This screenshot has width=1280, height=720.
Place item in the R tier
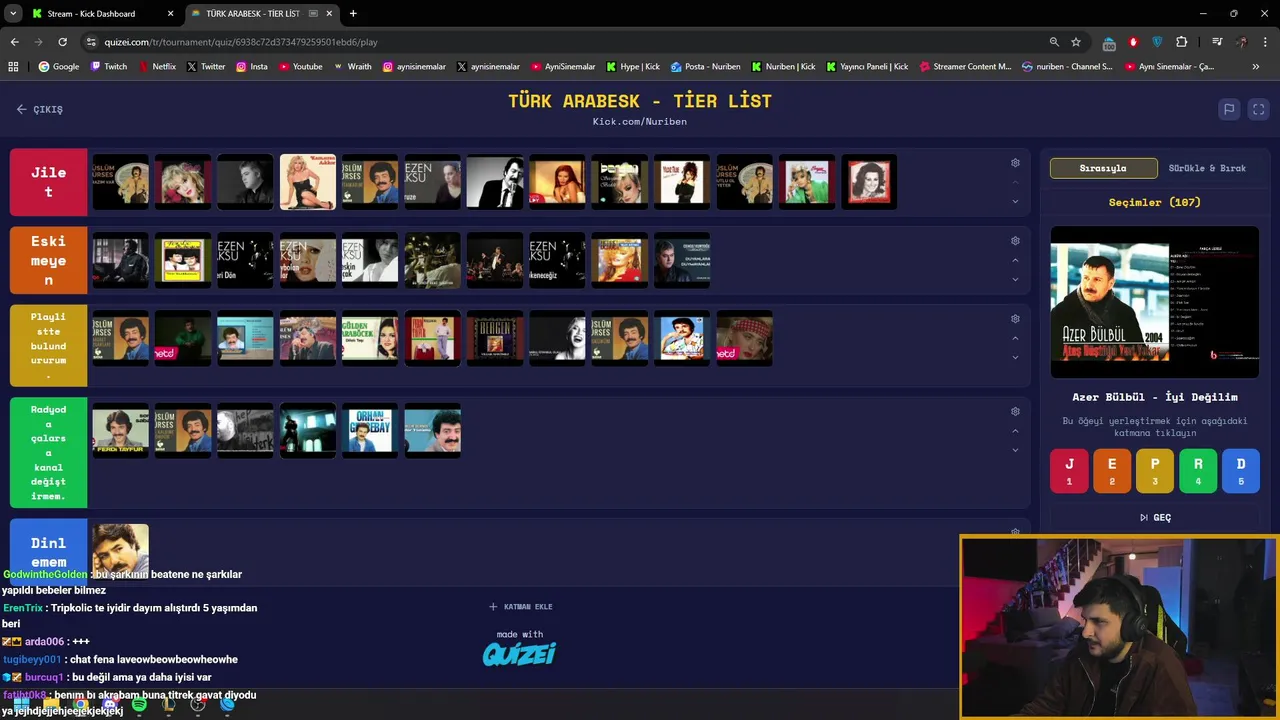click(x=1198, y=472)
